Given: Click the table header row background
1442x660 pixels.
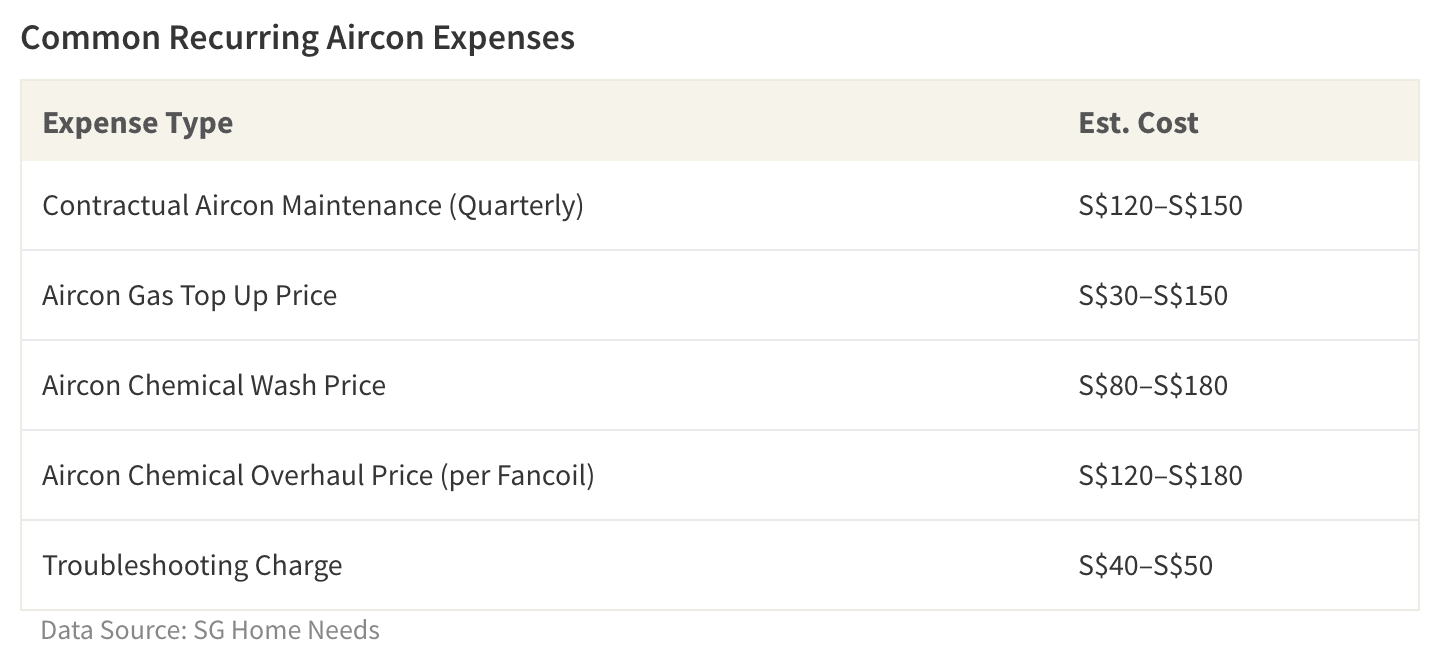Looking at the screenshot, I should coord(720,121).
